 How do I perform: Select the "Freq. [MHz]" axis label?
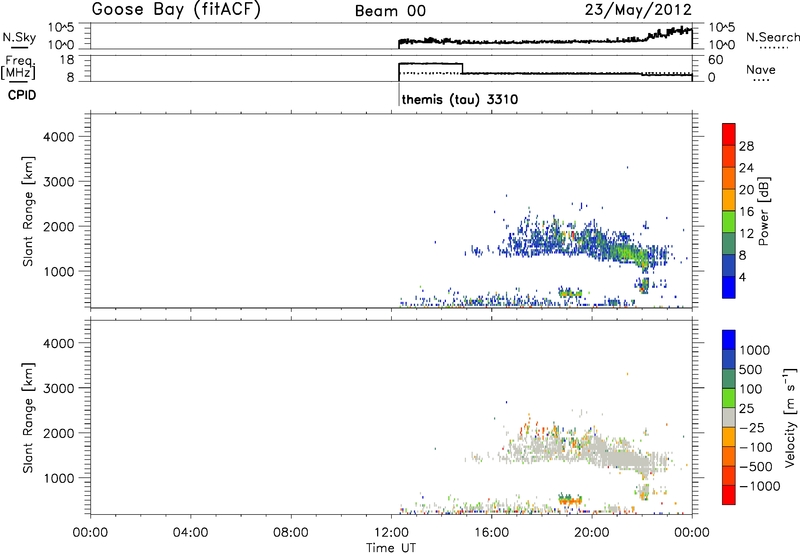[x=19, y=68]
